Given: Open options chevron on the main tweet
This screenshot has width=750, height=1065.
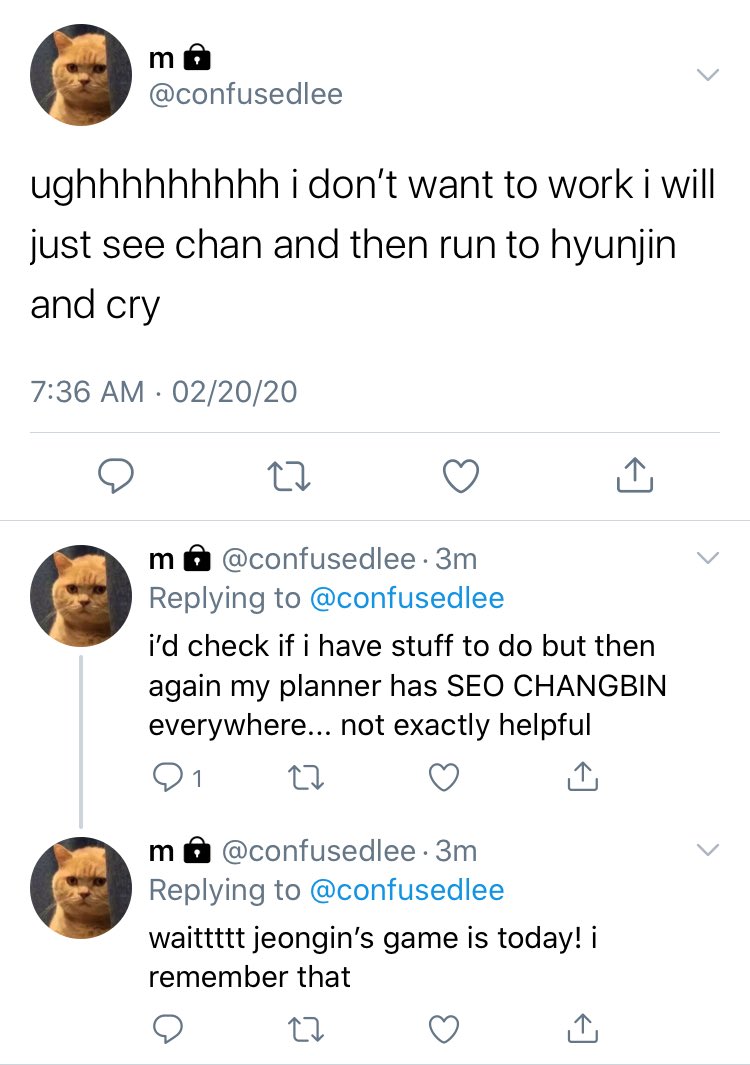Looking at the screenshot, I should click(x=707, y=75).
